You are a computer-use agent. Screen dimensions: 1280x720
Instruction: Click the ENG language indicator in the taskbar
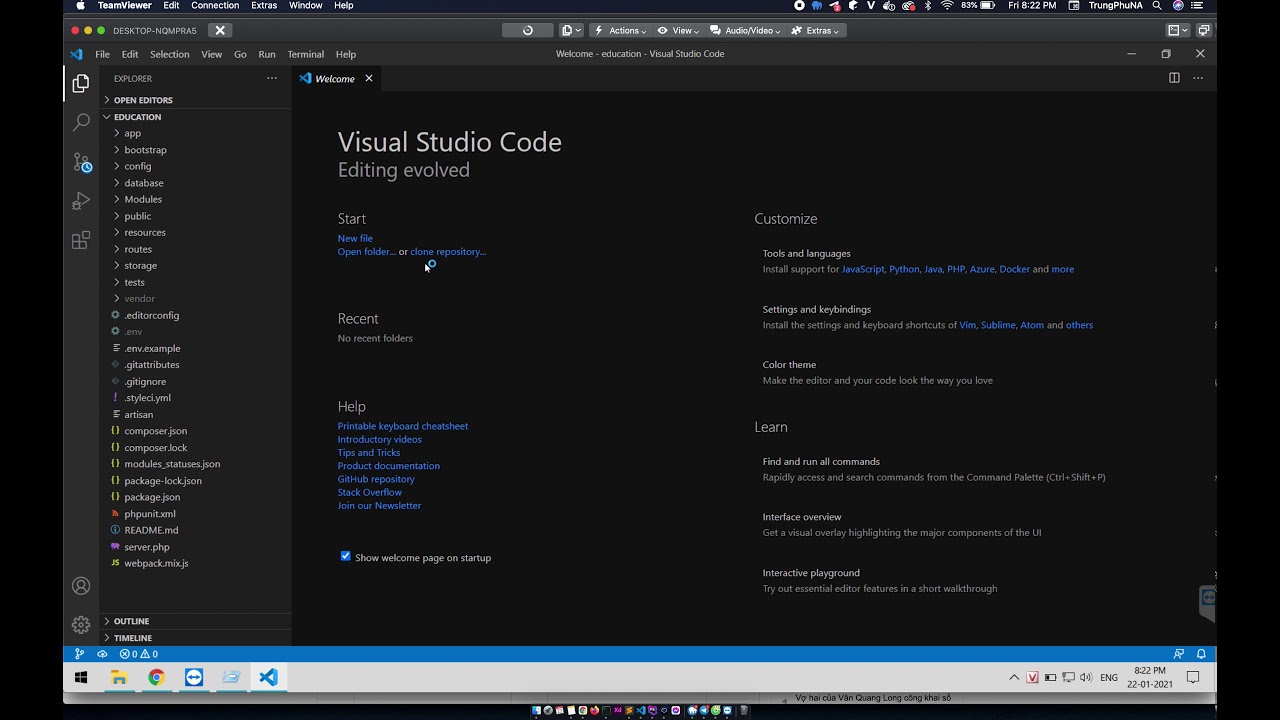(x=1109, y=677)
